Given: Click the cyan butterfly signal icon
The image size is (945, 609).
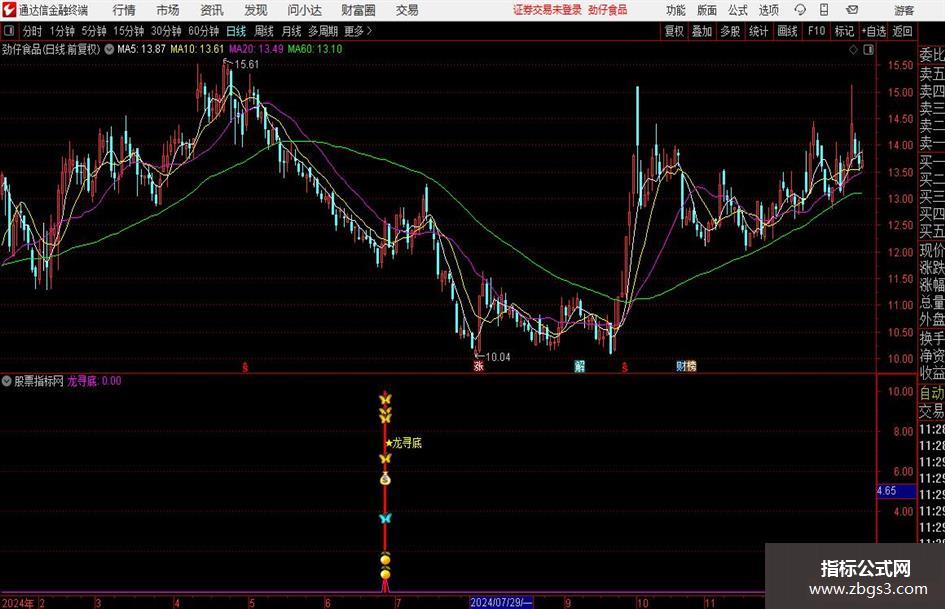Looking at the screenshot, I should pyautogui.click(x=385, y=518).
